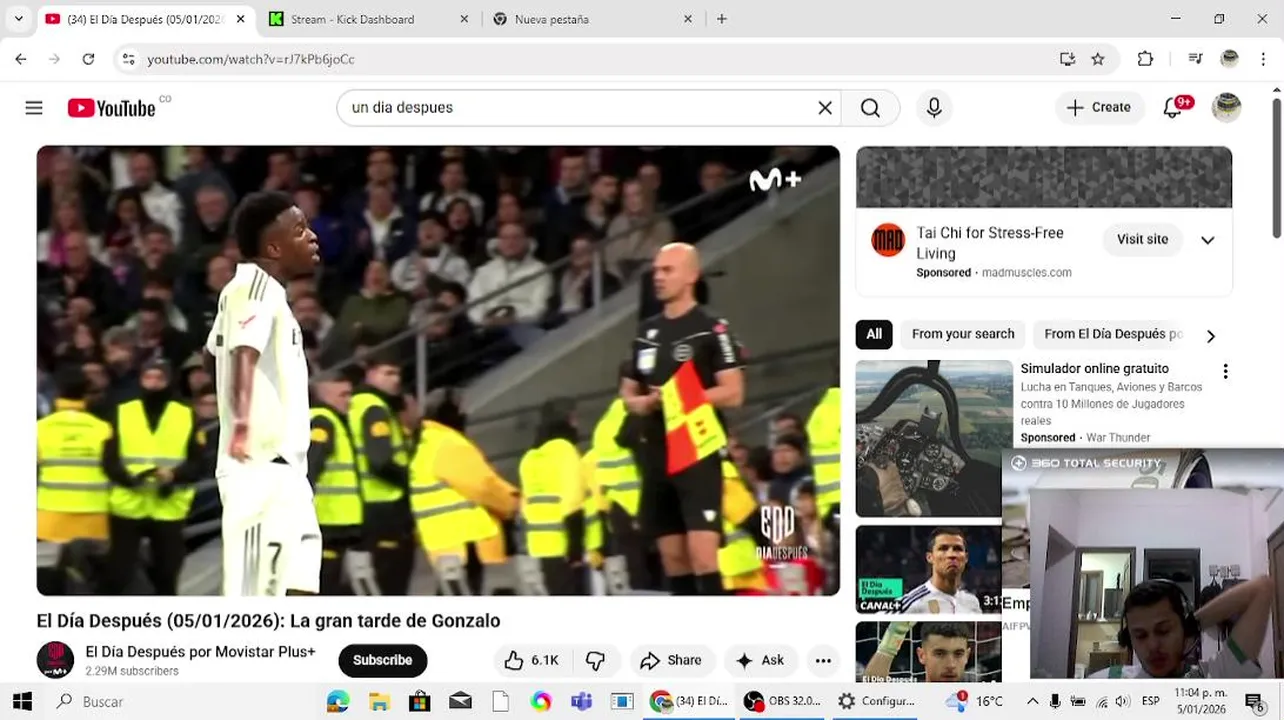Image resolution: width=1284 pixels, height=720 pixels.
Task: Open Chrome tab search dropdown
Action: [18, 19]
